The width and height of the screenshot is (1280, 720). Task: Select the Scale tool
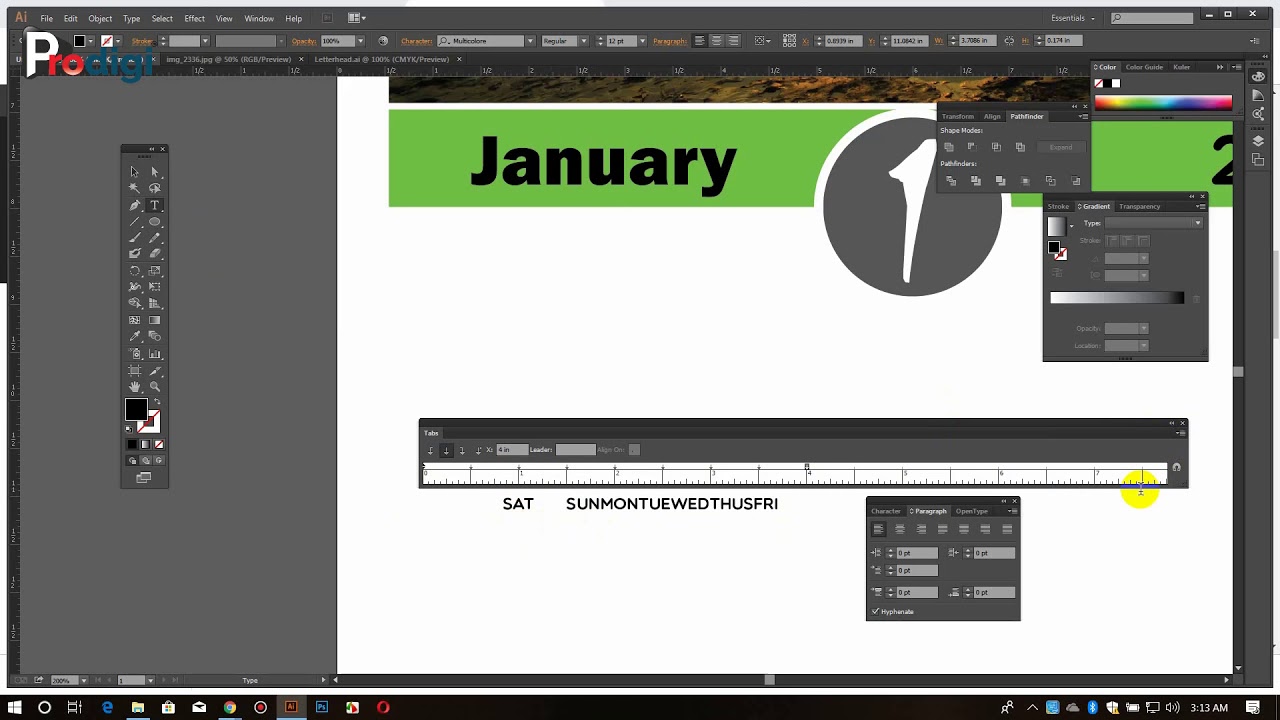[x=155, y=271]
